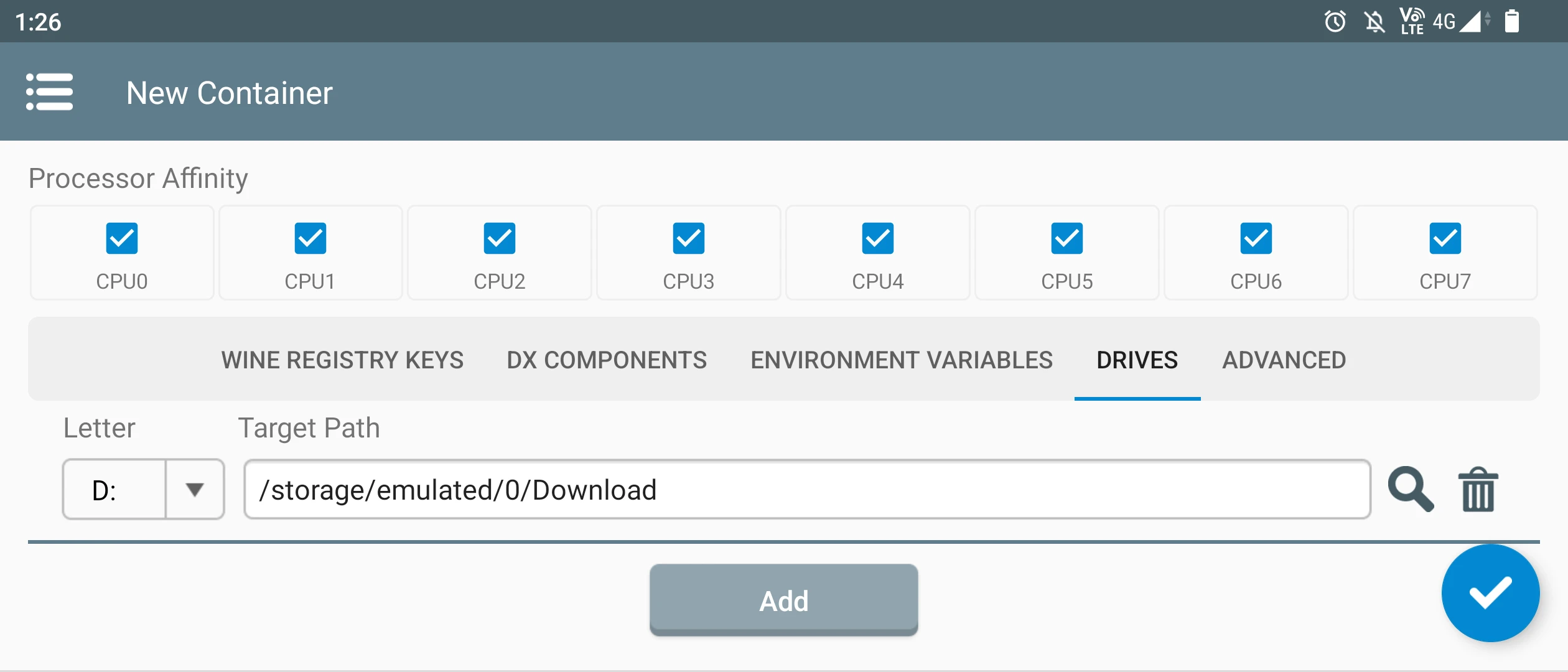Tap the muted notifications bell icon

(x=1374, y=22)
